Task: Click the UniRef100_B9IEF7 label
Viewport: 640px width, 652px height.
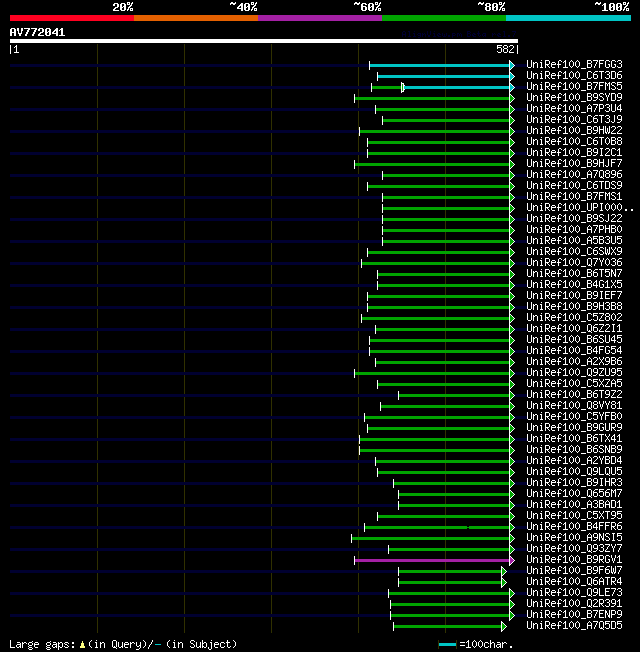Action: tap(574, 296)
